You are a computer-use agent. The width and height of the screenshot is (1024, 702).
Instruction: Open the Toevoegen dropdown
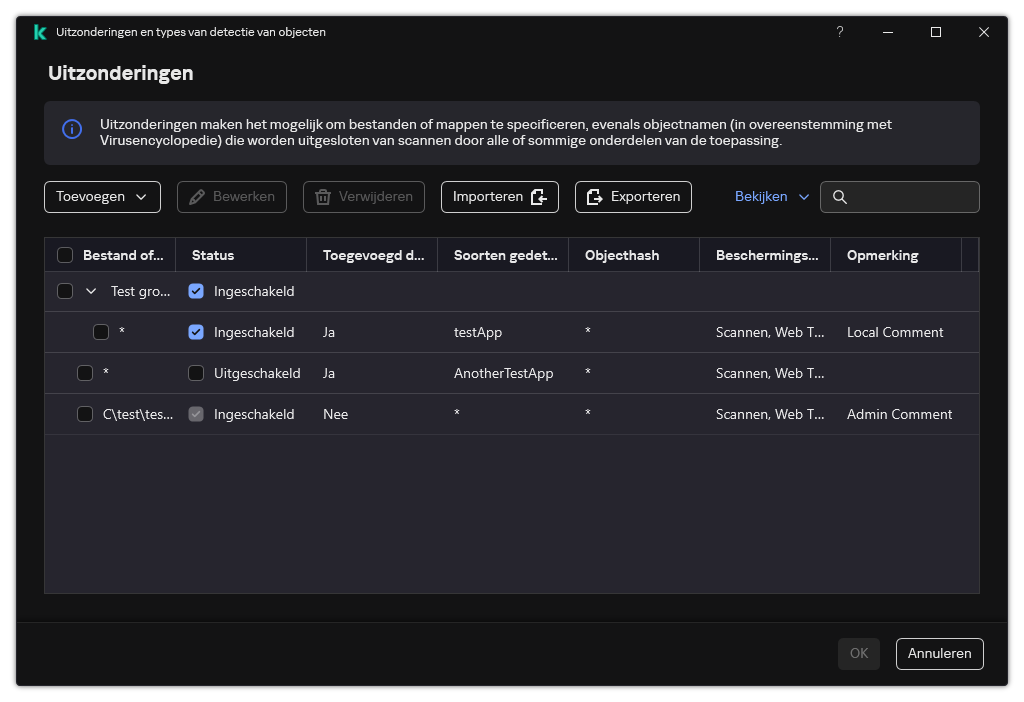pos(102,197)
